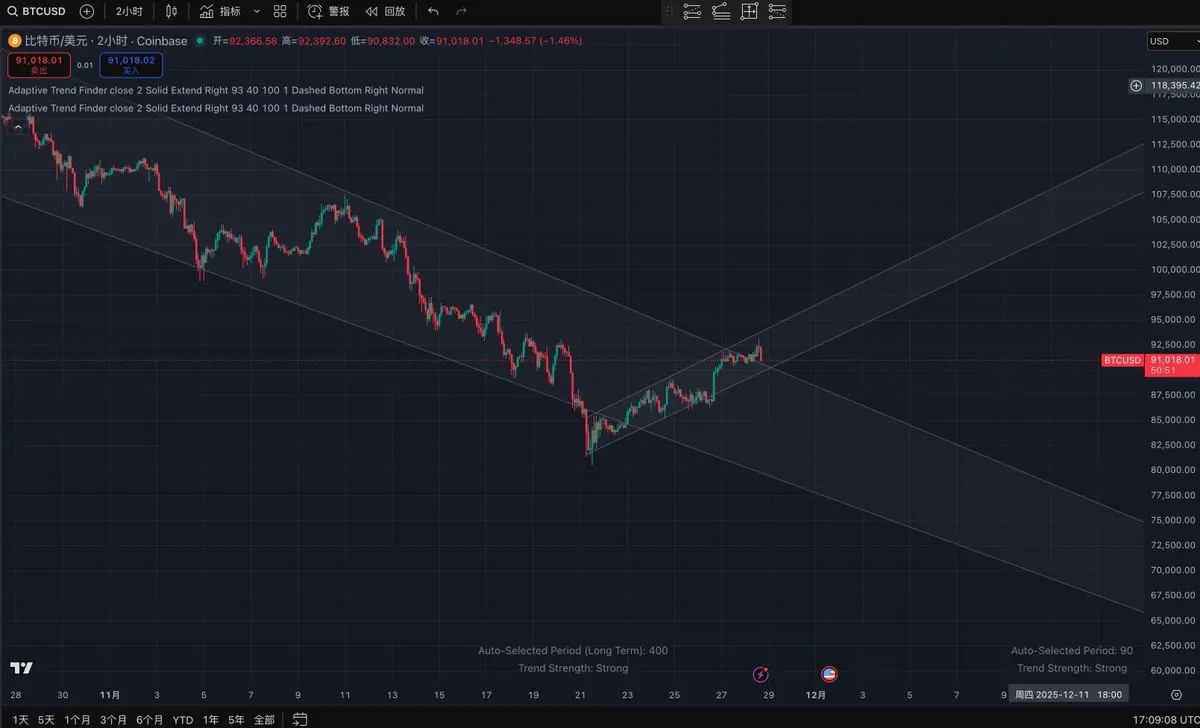This screenshot has width=1200, height=728.
Task: Click the 118,395.42 price axis label
Action: (x=1174, y=86)
